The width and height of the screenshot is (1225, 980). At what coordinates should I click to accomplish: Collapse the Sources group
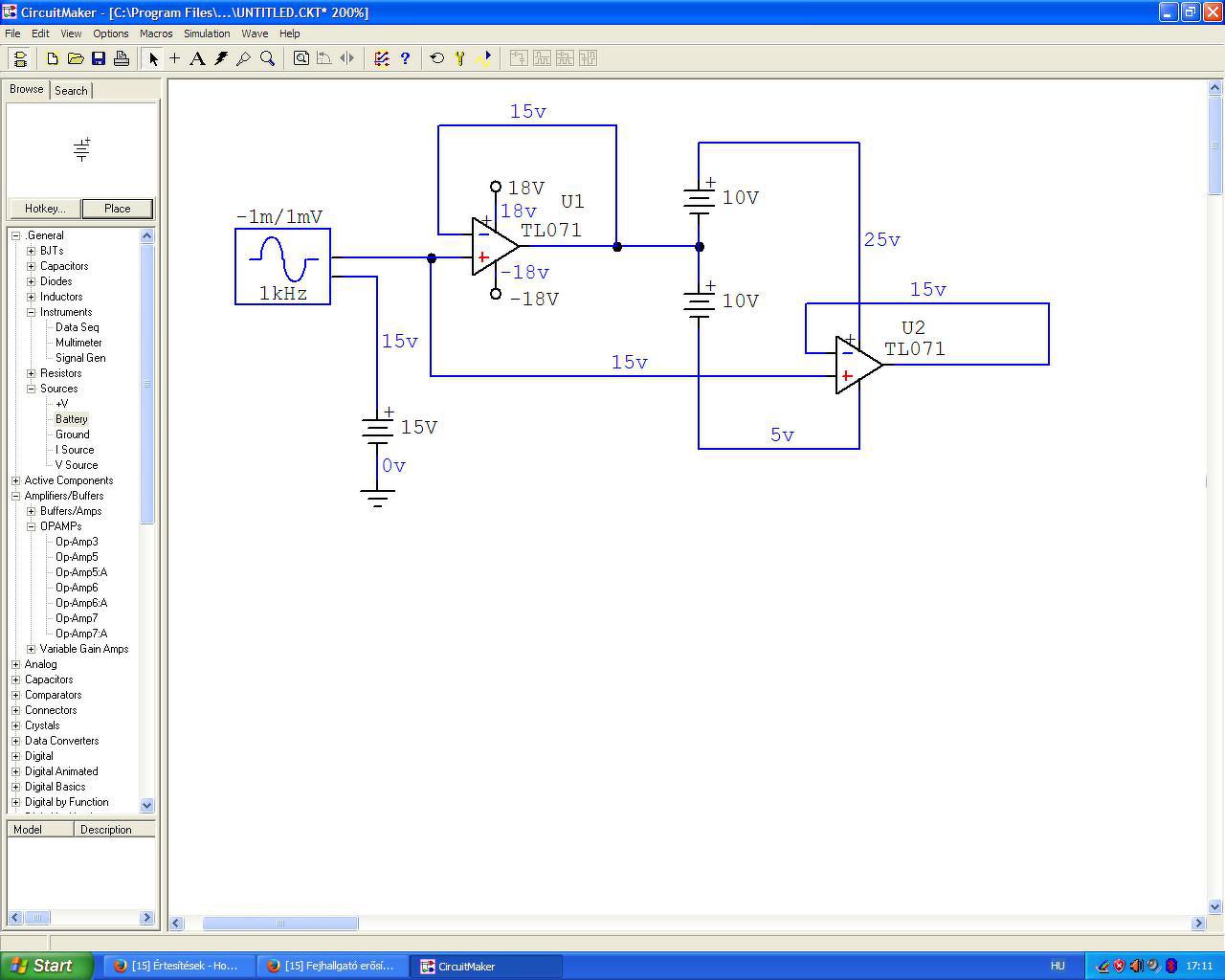tap(32, 389)
